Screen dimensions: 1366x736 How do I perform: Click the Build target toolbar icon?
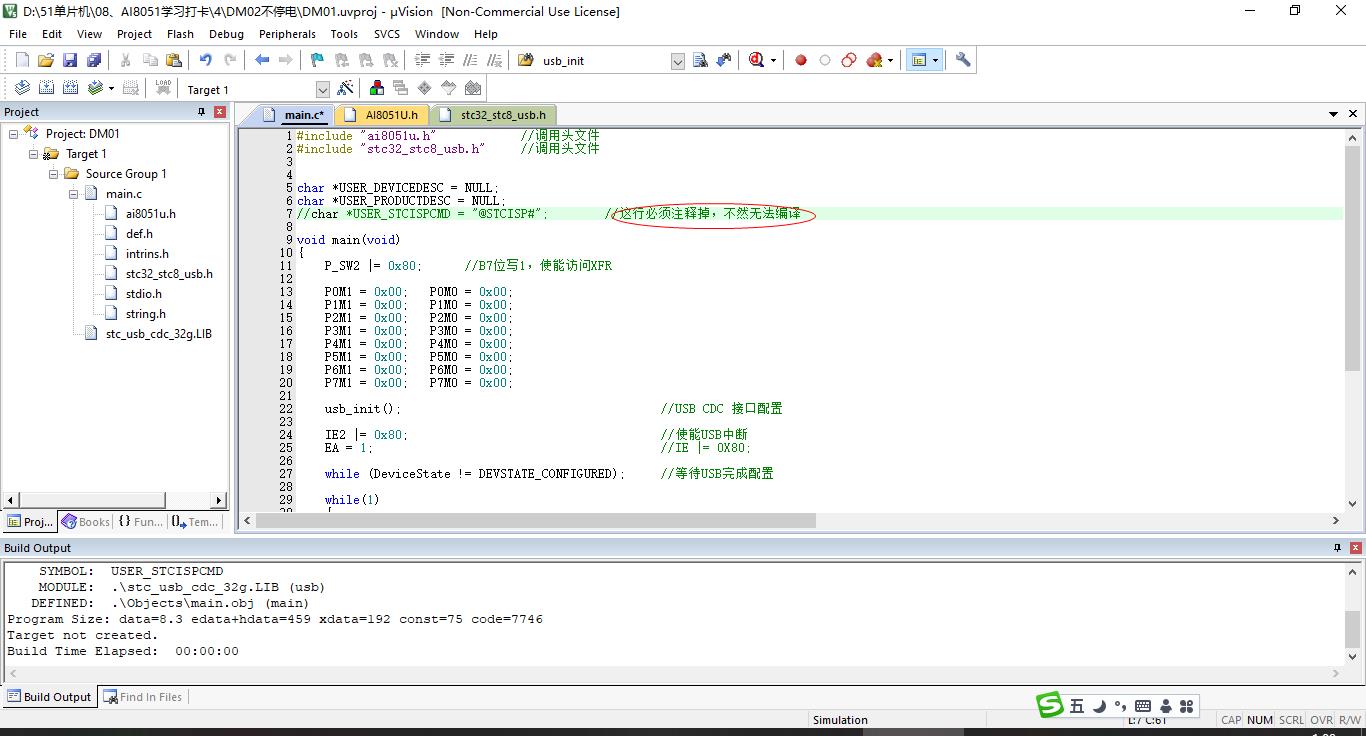47,89
